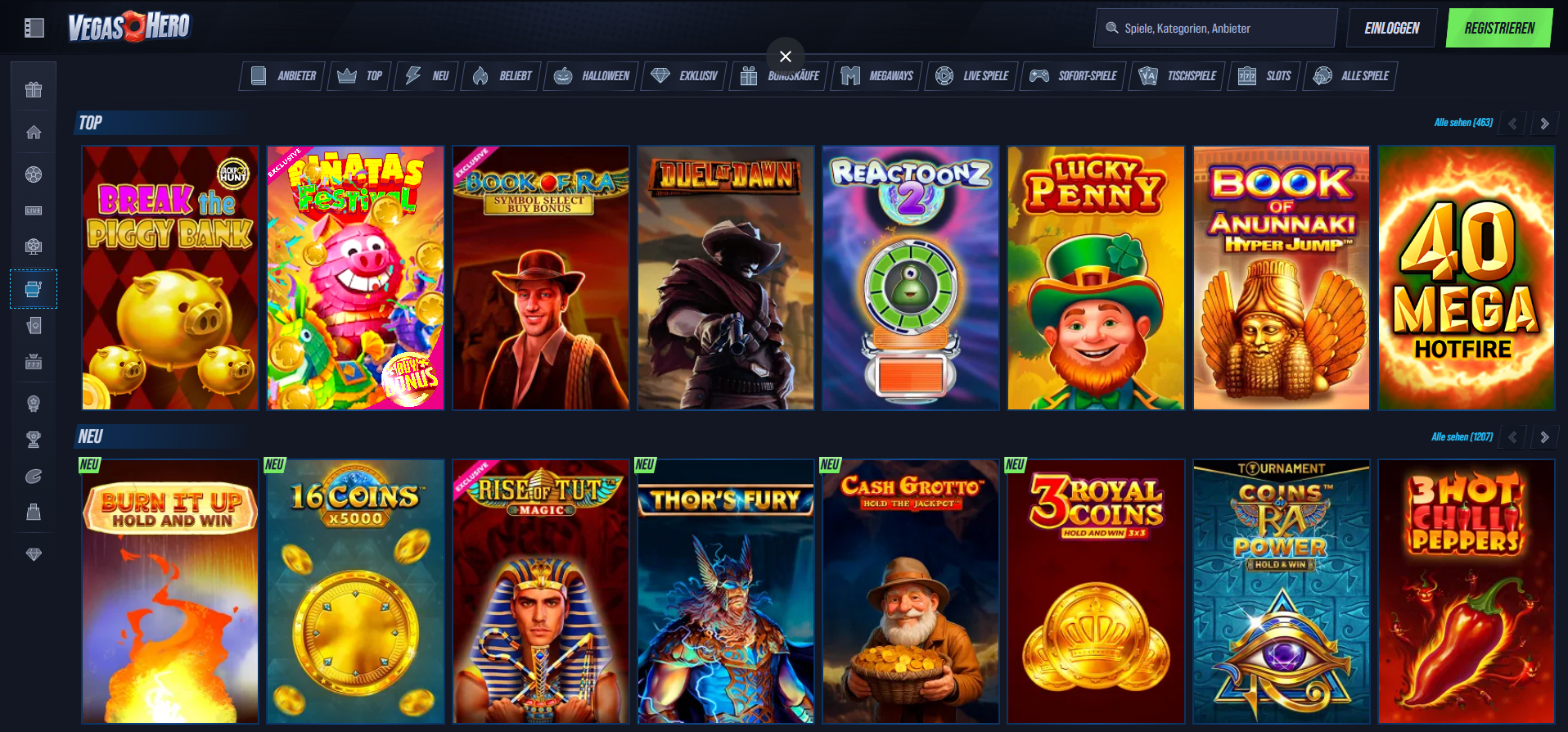Close overlay with the X button
Viewport: 1568px width, 732px height.
(x=786, y=56)
